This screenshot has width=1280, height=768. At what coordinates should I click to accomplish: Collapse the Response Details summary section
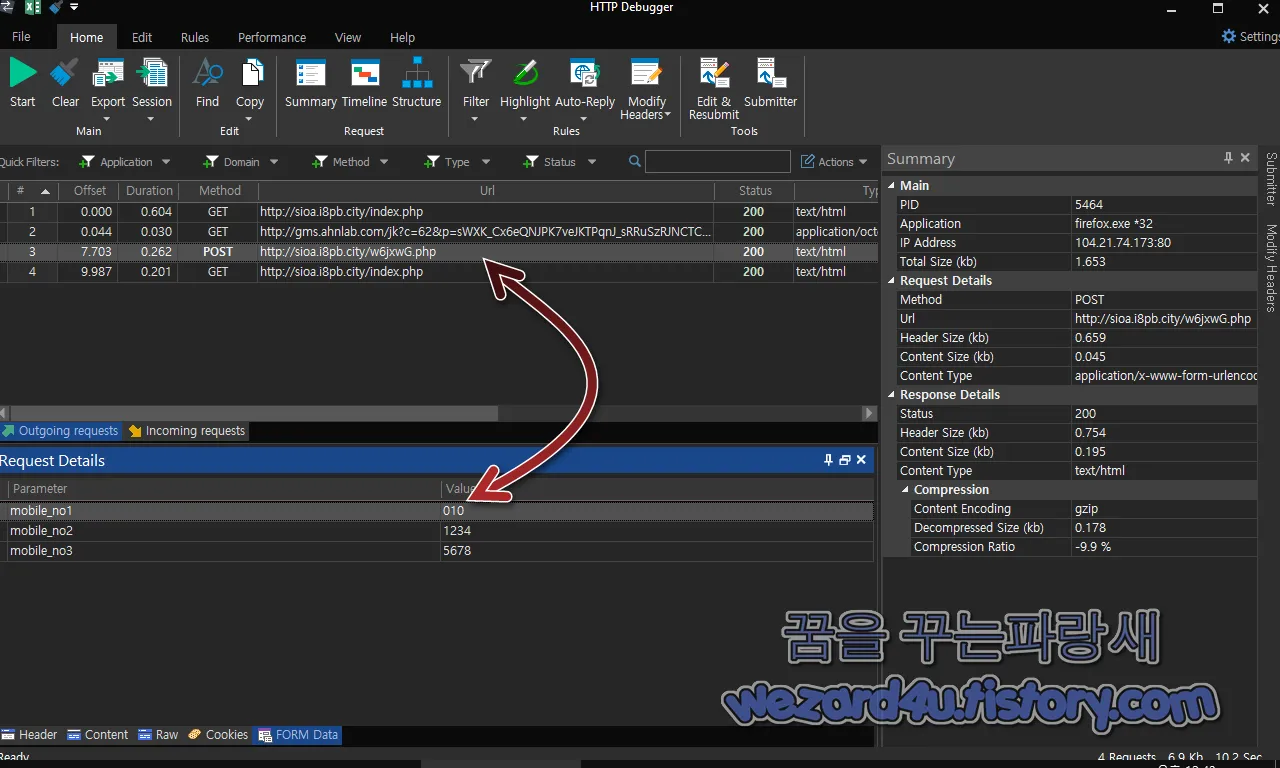point(893,394)
